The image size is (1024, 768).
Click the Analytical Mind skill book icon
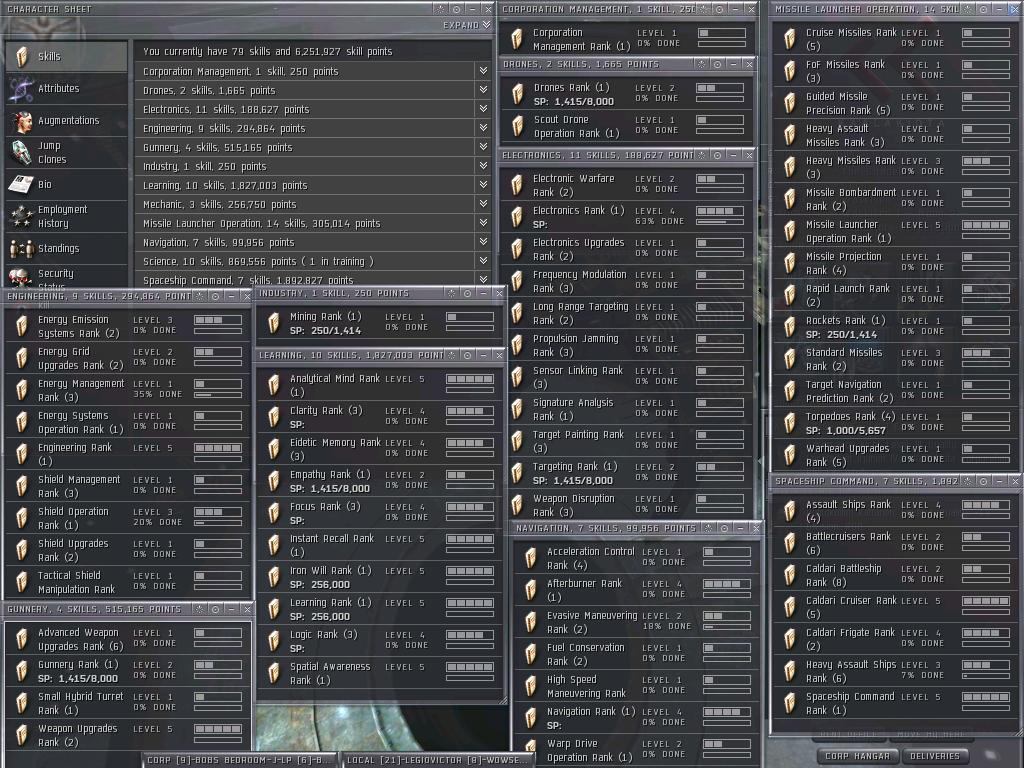[274, 385]
